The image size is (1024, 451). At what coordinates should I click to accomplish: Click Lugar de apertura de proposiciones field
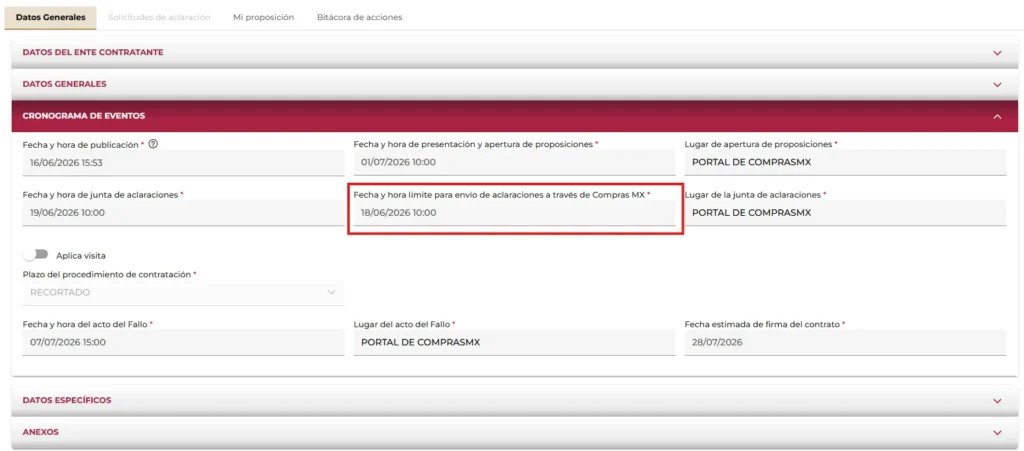(x=845, y=163)
